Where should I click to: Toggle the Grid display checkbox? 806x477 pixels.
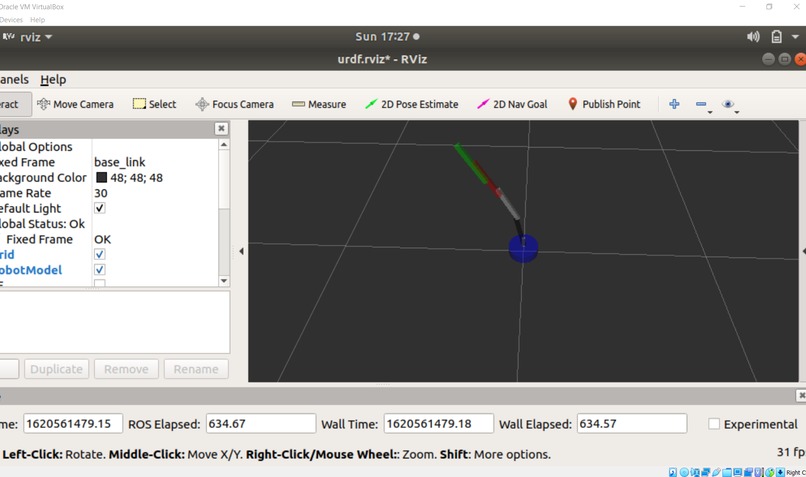(100, 254)
